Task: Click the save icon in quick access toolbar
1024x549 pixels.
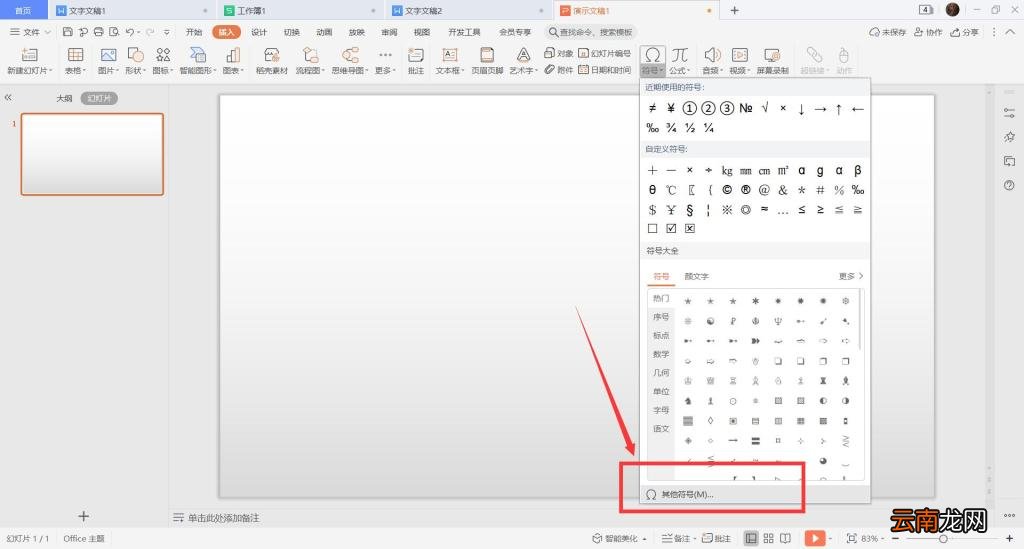Action: tap(67, 31)
